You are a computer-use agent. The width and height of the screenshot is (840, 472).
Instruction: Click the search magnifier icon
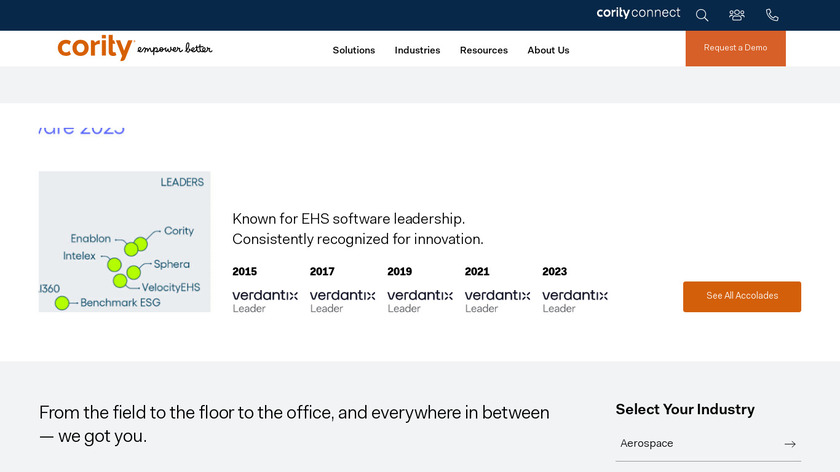point(702,15)
